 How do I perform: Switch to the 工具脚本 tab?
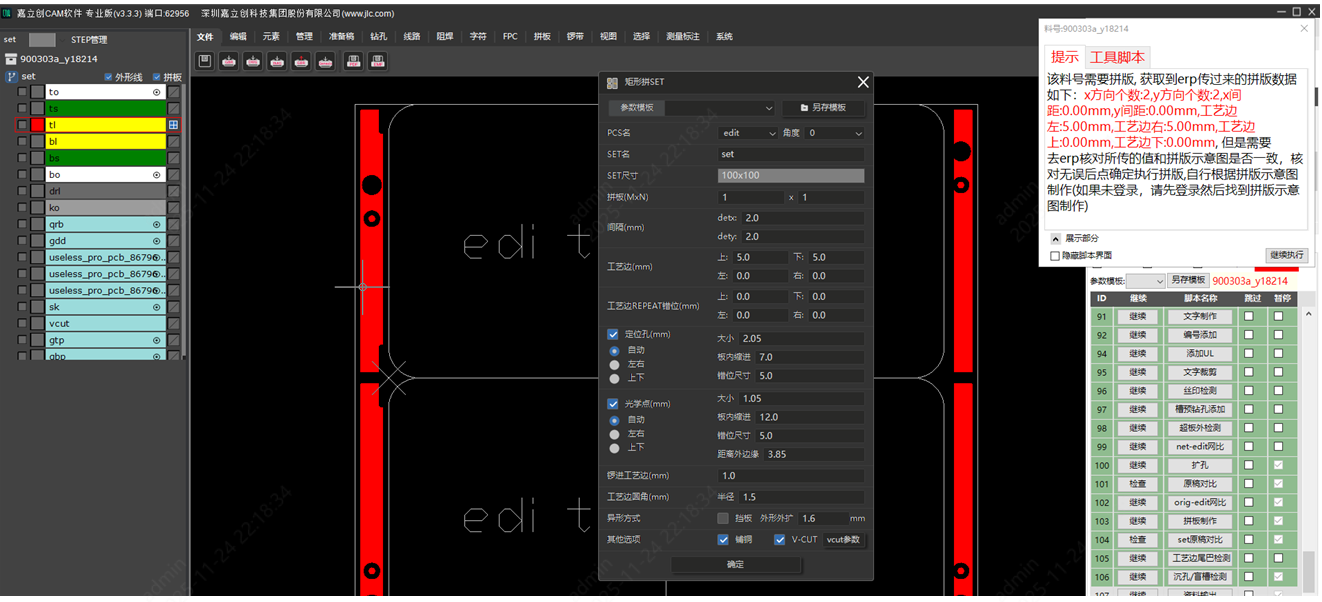[1117, 57]
